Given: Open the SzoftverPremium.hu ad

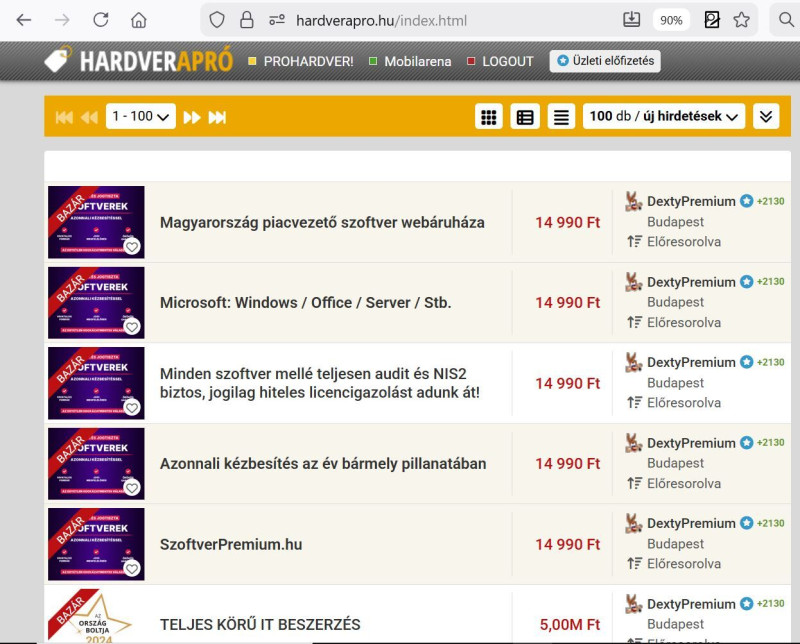Looking at the screenshot, I should coord(231,544).
